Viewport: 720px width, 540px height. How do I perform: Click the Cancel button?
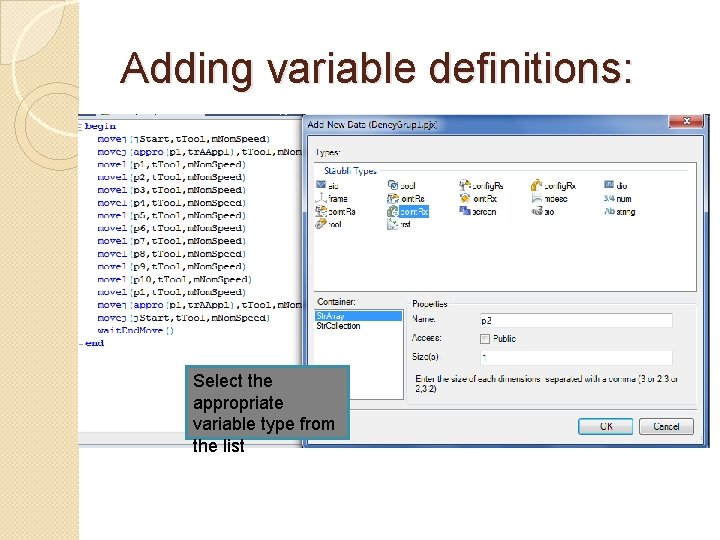pos(666,427)
